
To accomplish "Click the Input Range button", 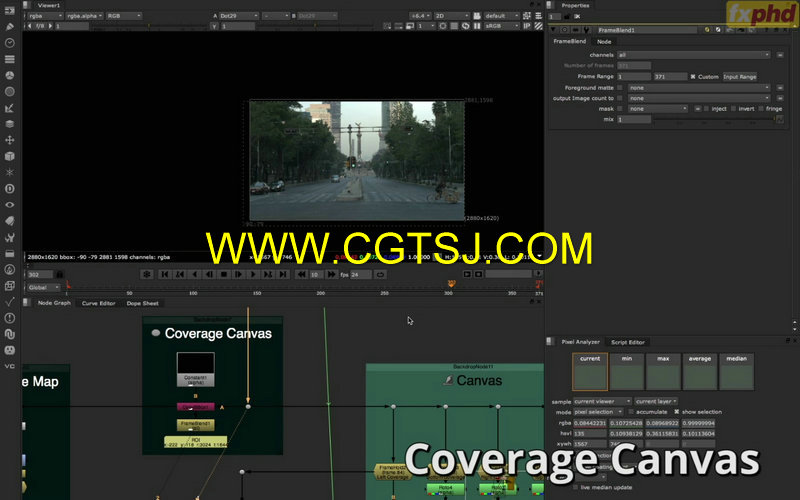I will coord(740,77).
